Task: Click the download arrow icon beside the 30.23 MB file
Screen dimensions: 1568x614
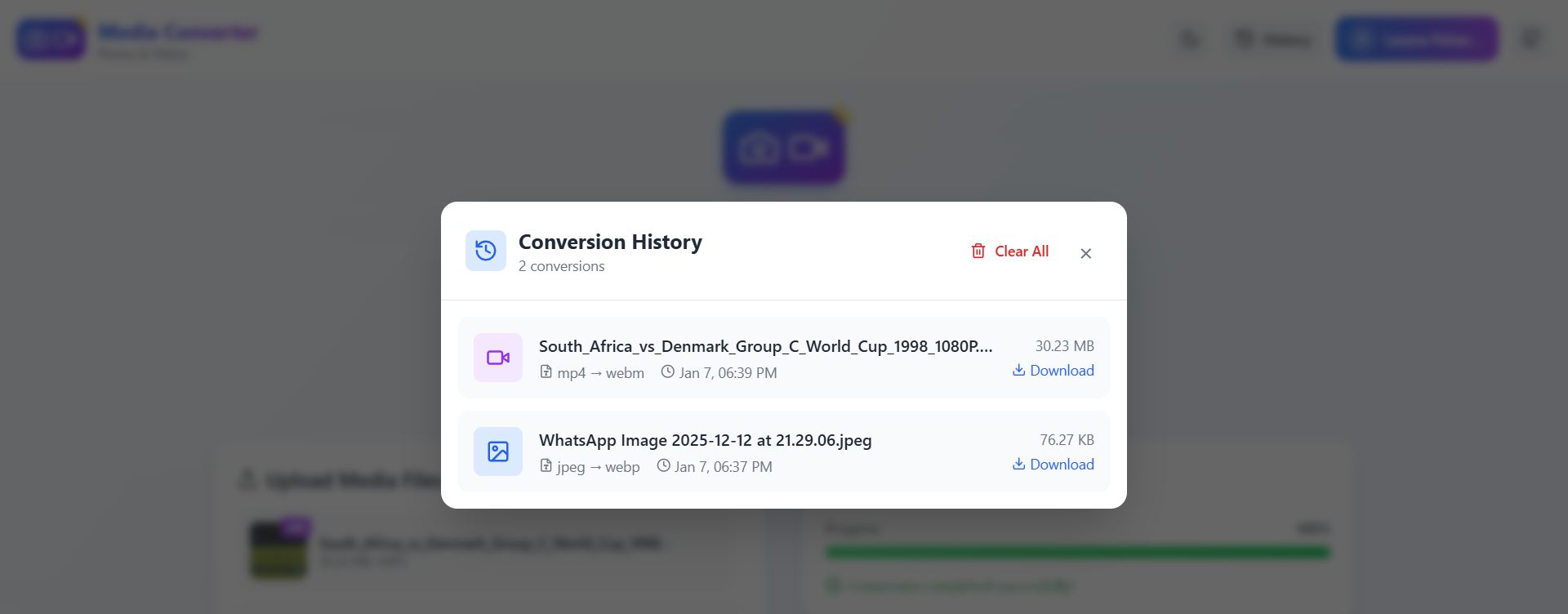Action: 1018,370
